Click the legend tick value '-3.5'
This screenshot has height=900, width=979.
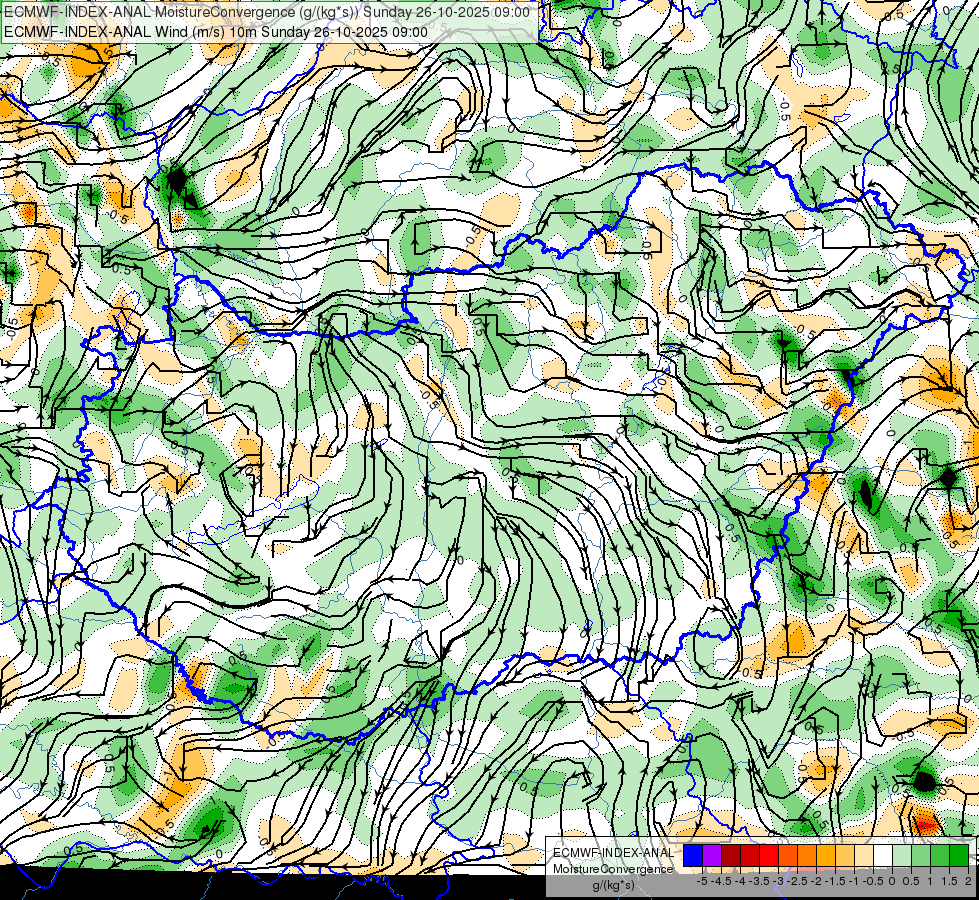coord(759,881)
